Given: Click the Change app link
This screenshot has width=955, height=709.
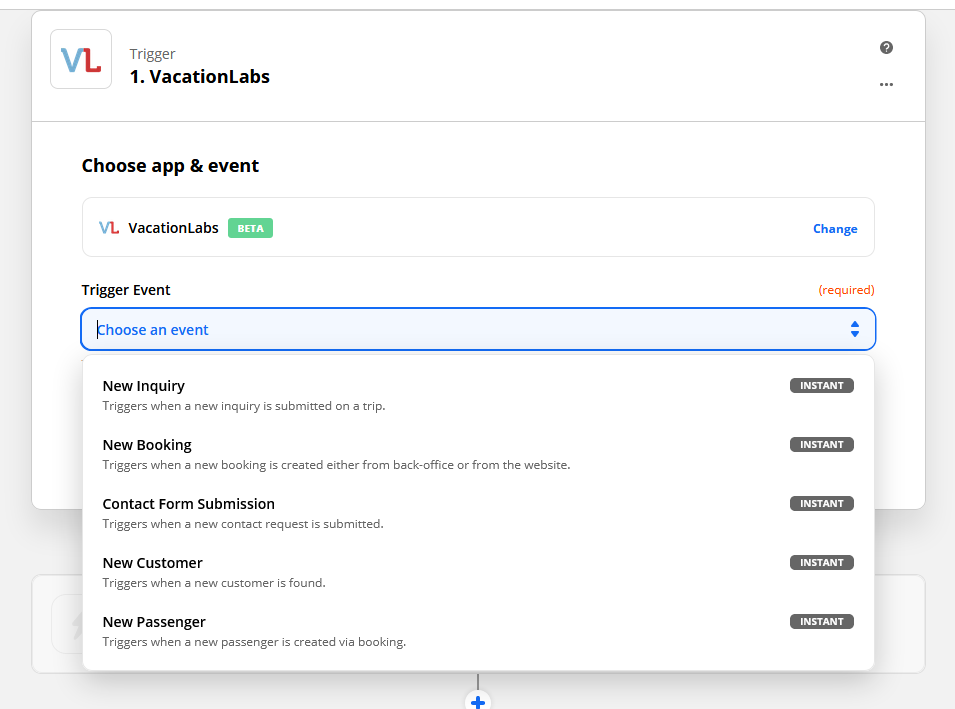Looking at the screenshot, I should coord(835,228).
